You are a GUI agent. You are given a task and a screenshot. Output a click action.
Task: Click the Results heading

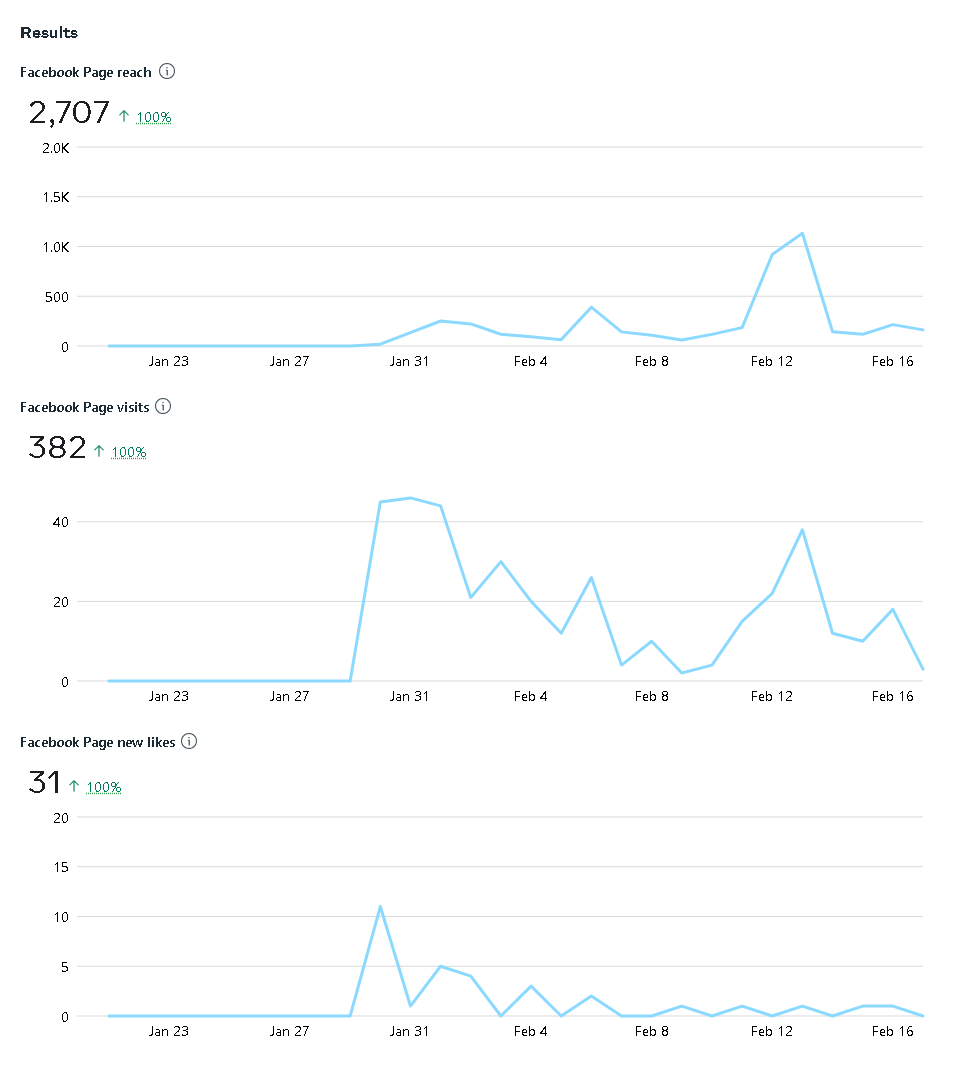[x=49, y=33]
